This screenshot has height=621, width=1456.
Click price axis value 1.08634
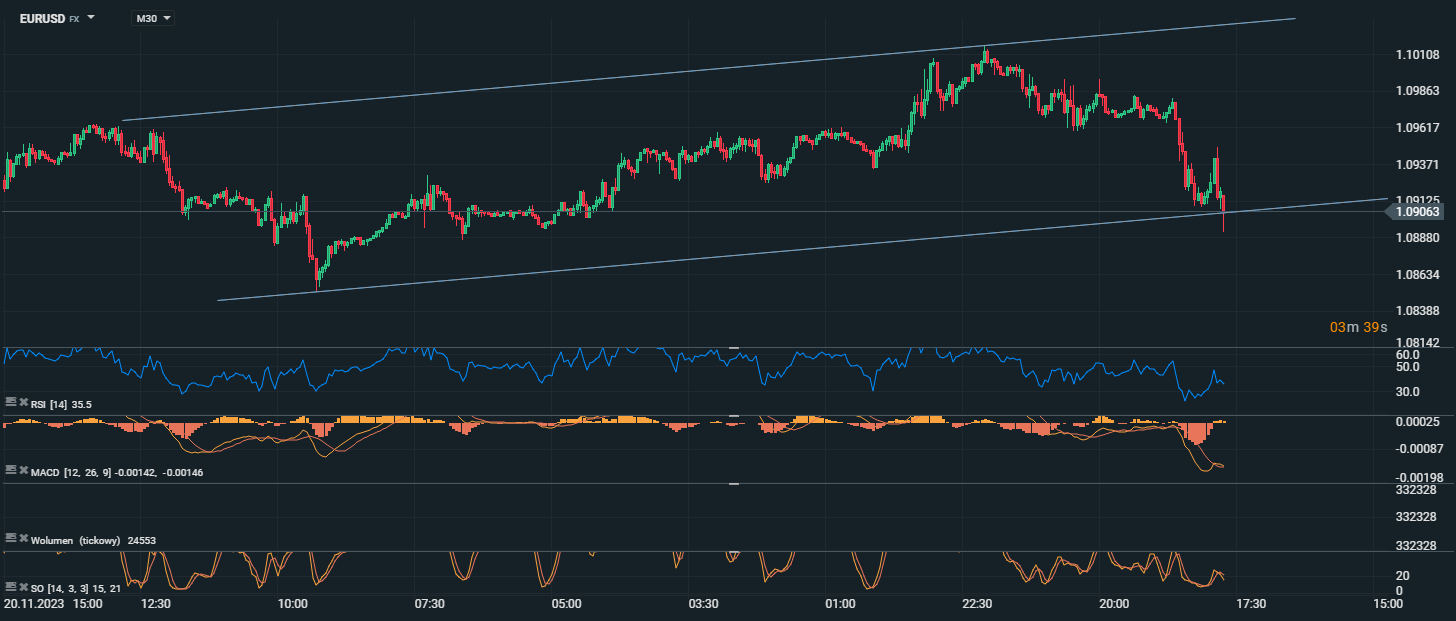[1417, 274]
